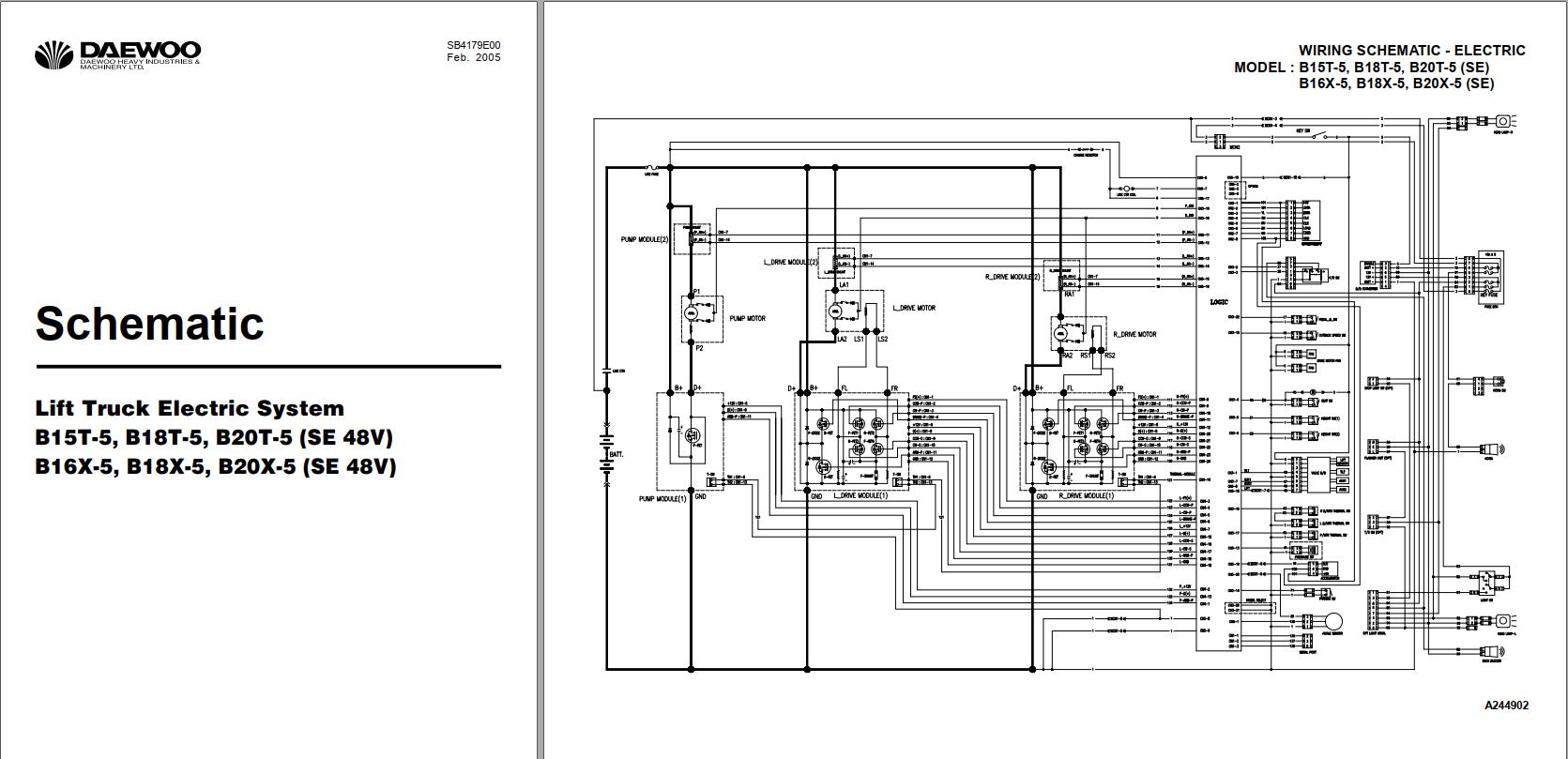The image size is (1568, 759).
Task: Click the LS1 terminal label
Action: [x=859, y=339]
